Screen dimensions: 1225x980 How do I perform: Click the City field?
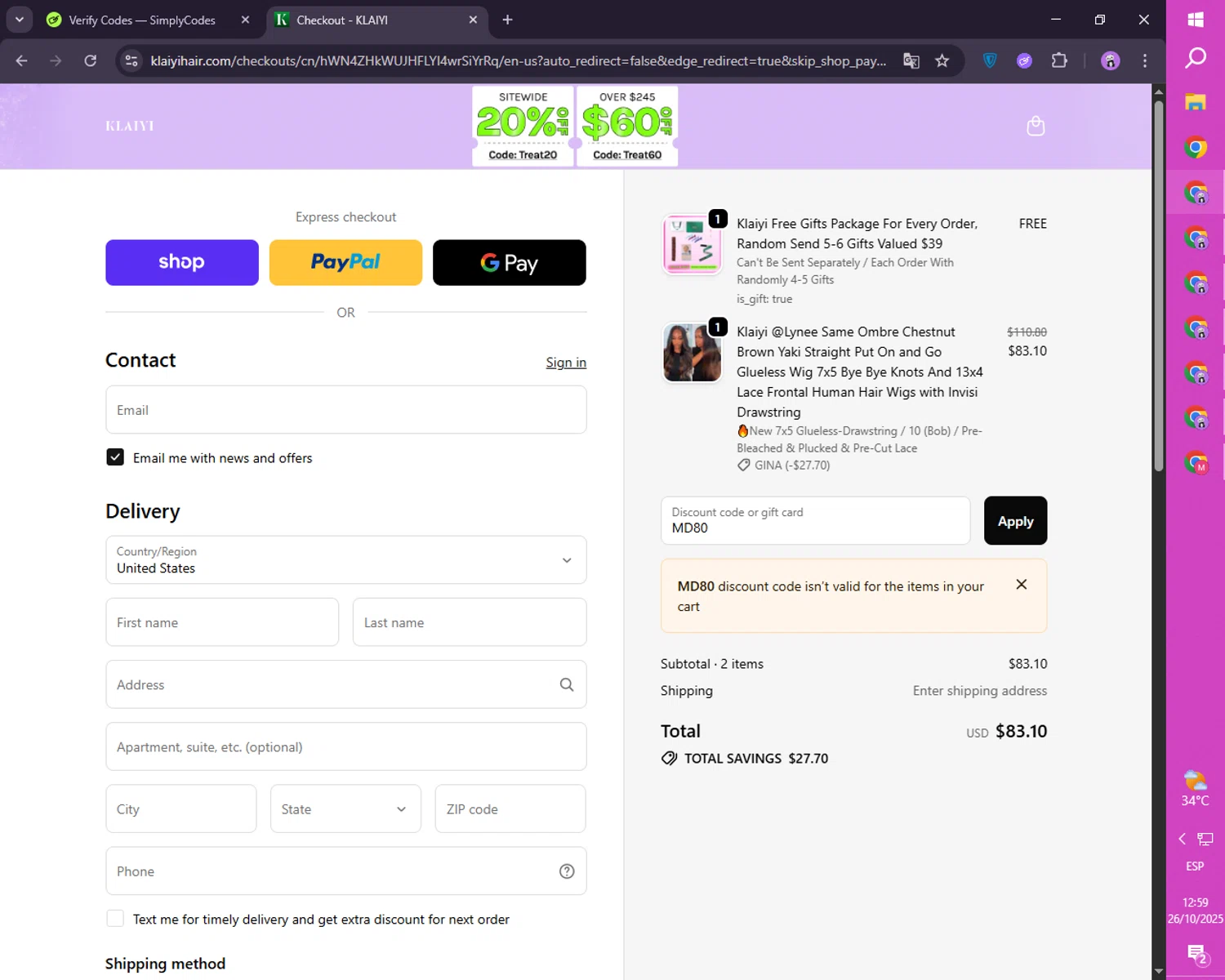click(x=181, y=808)
